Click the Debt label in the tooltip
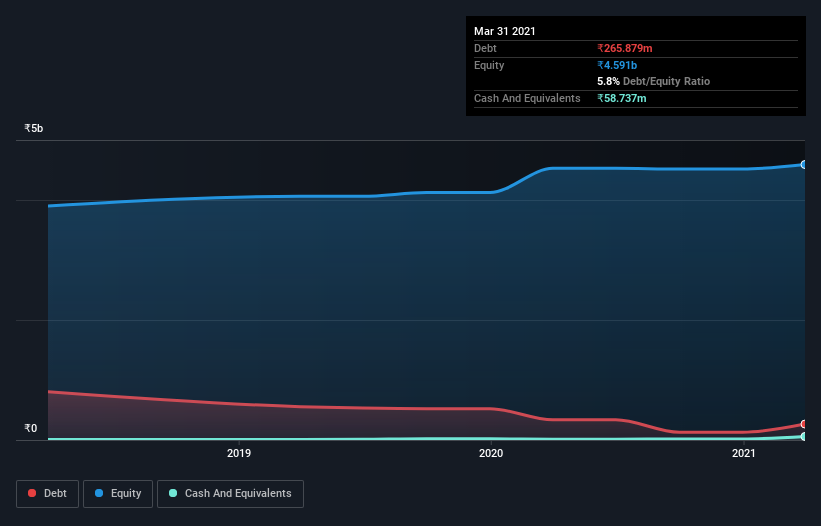 pyautogui.click(x=485, y=48)
